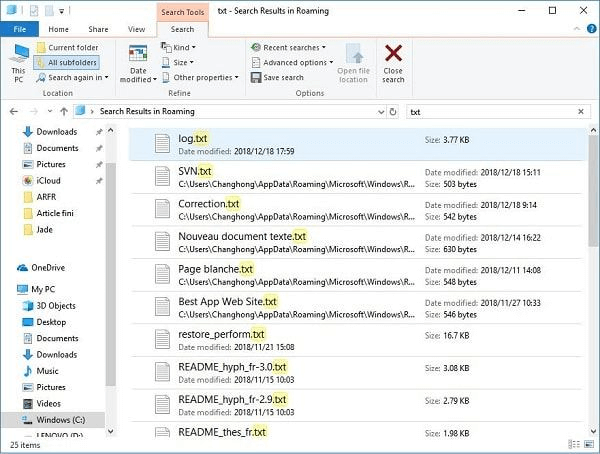Screen dimensions: 600x454
Task: Open the log.txt file icon
Action: tap(162, 143)
